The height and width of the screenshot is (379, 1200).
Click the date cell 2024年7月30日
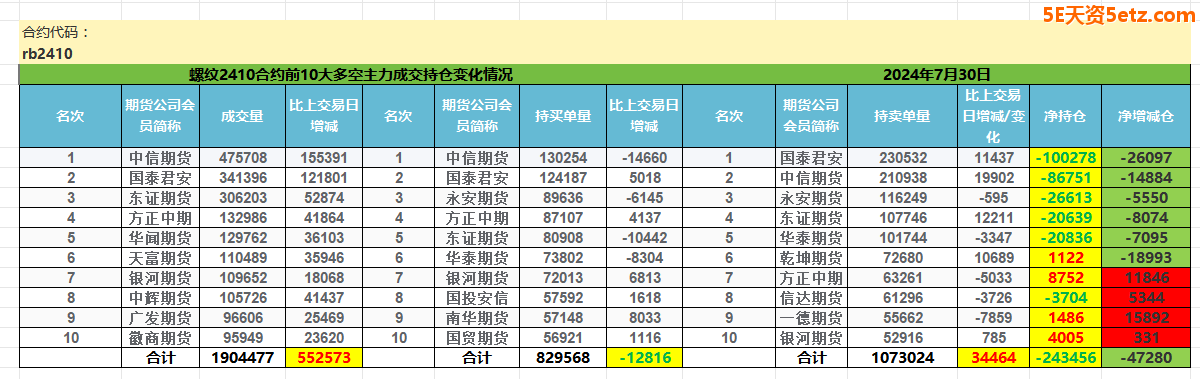(937, 75)
